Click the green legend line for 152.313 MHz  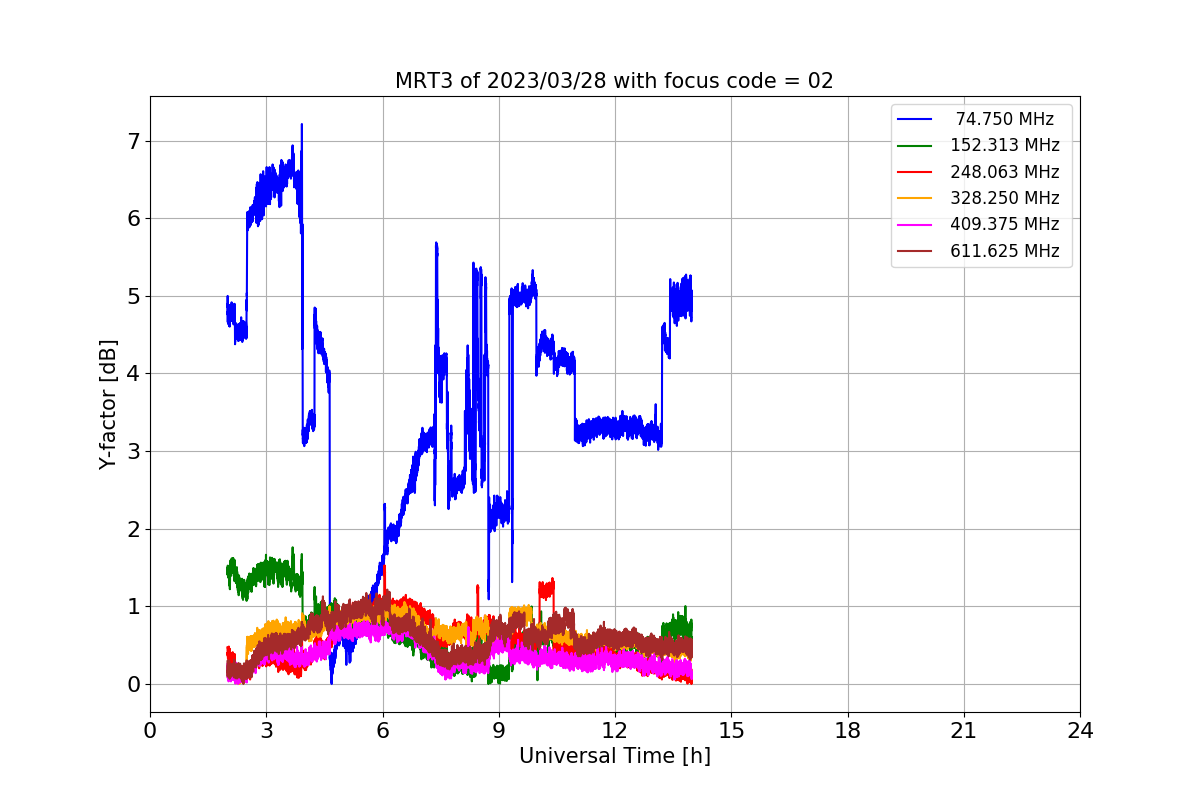(915, 146)
